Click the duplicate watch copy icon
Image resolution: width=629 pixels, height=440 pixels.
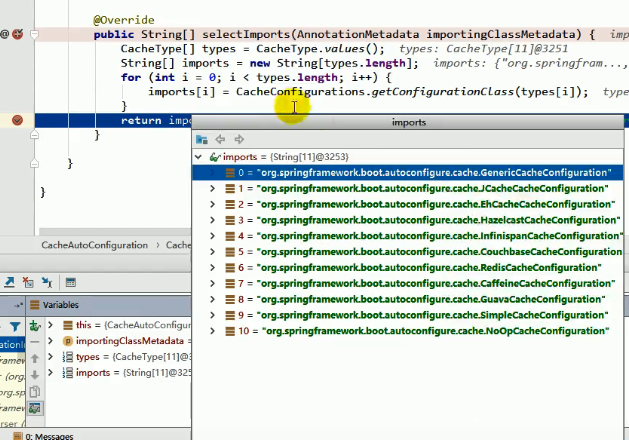pos(35,391)
